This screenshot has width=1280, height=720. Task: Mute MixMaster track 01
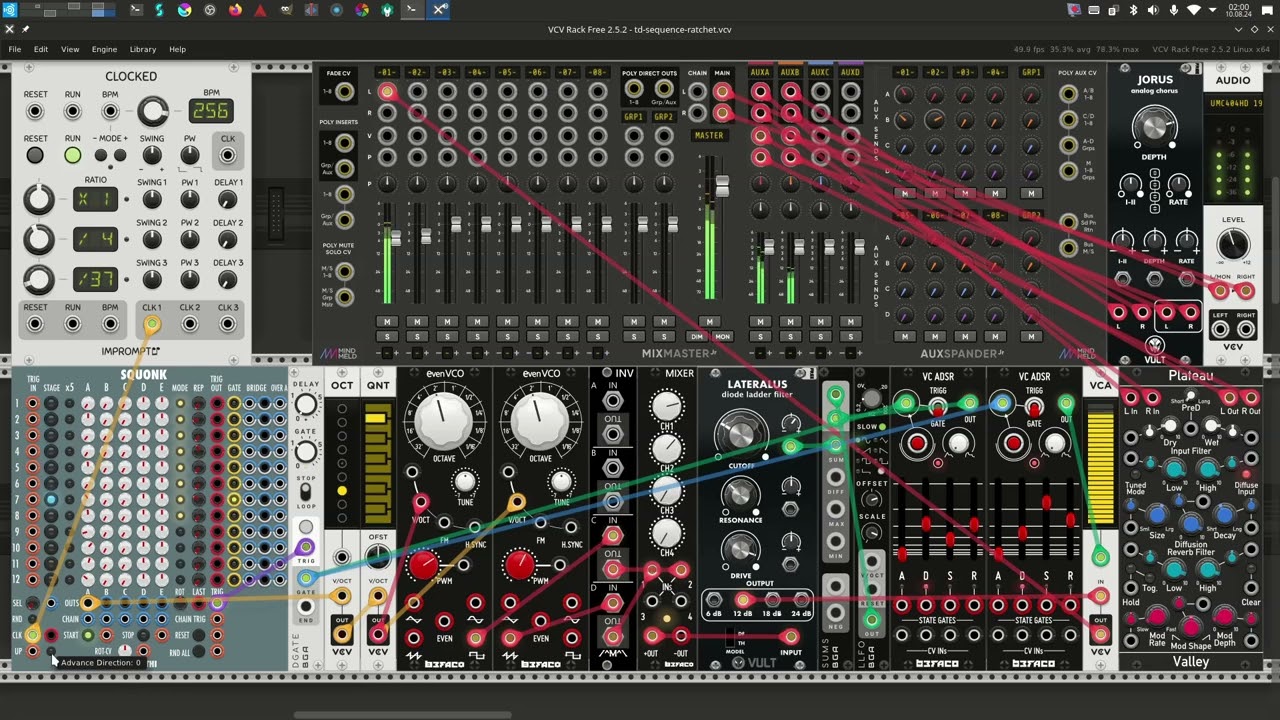[x=387, y=321]
